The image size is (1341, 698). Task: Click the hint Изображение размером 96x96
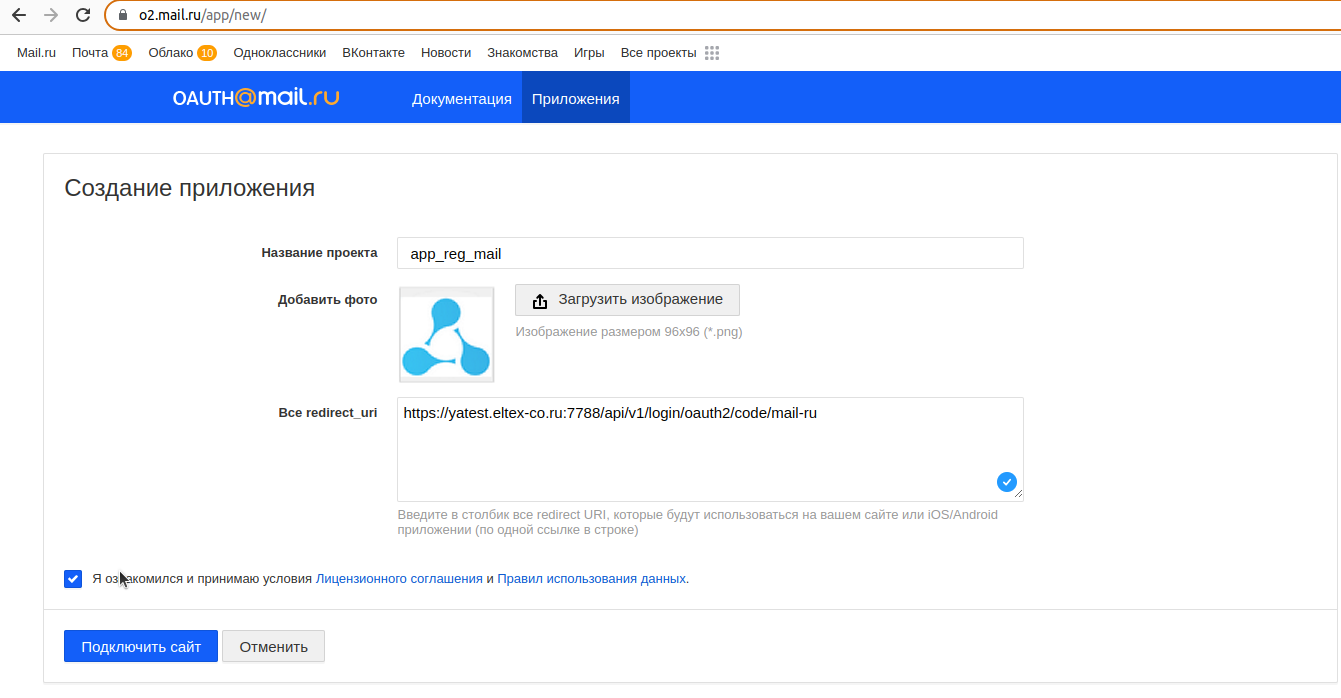(629, 331)
